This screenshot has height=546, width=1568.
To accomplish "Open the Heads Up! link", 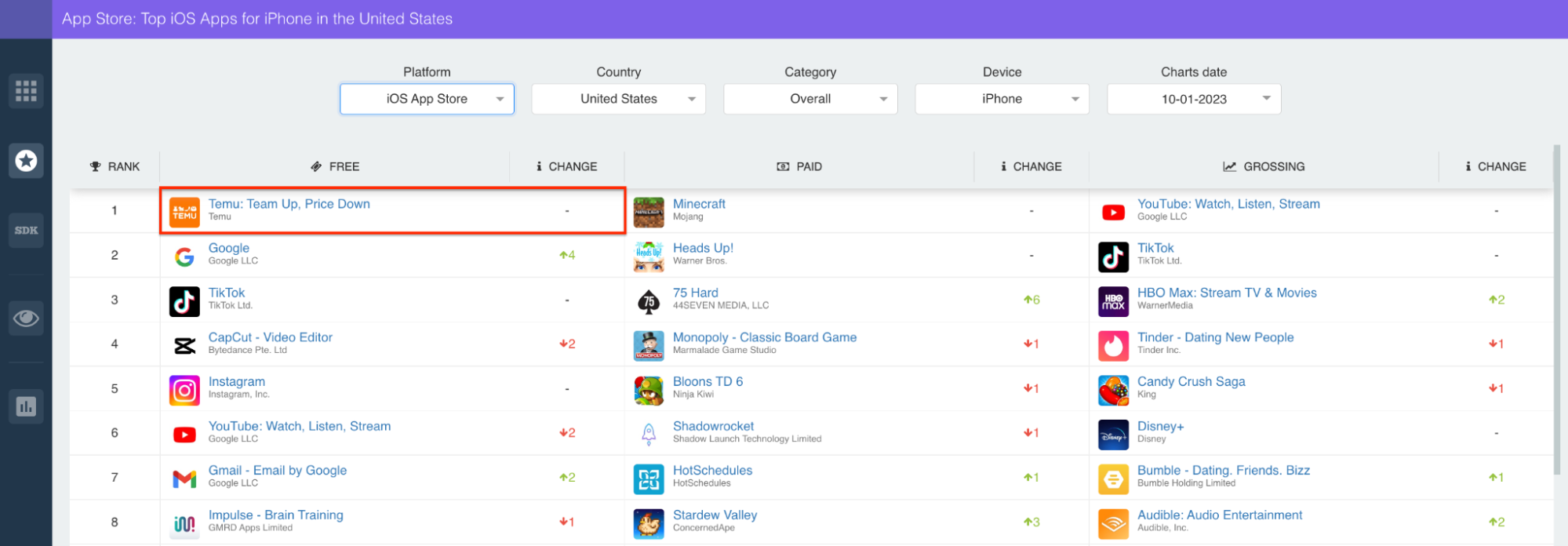I will (x=703, y=248).
